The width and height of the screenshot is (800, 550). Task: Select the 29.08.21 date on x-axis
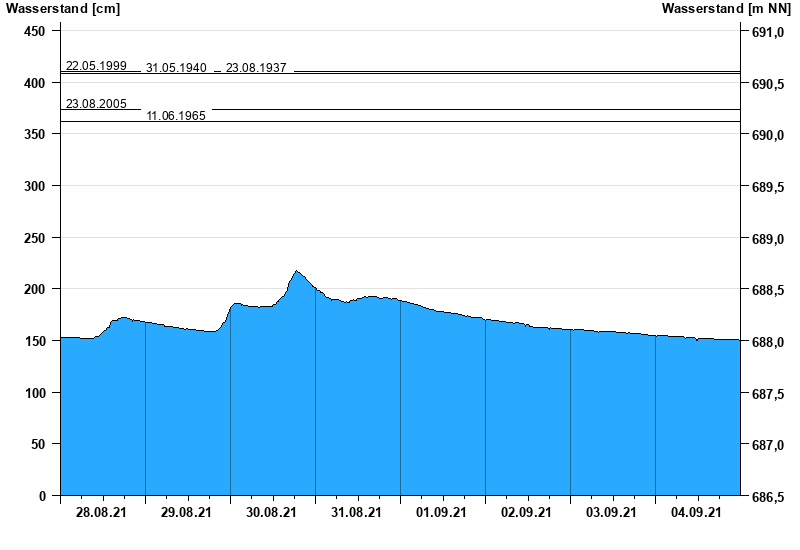tap(187, 513)
